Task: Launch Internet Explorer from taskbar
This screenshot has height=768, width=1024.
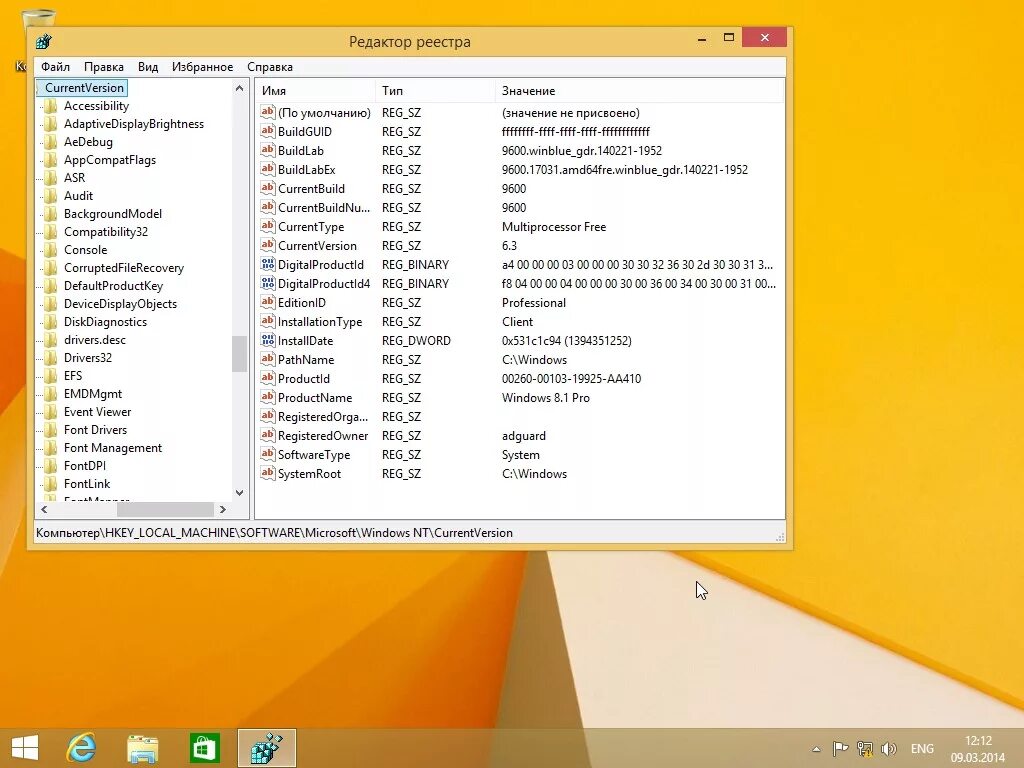Action: [82, 748]
